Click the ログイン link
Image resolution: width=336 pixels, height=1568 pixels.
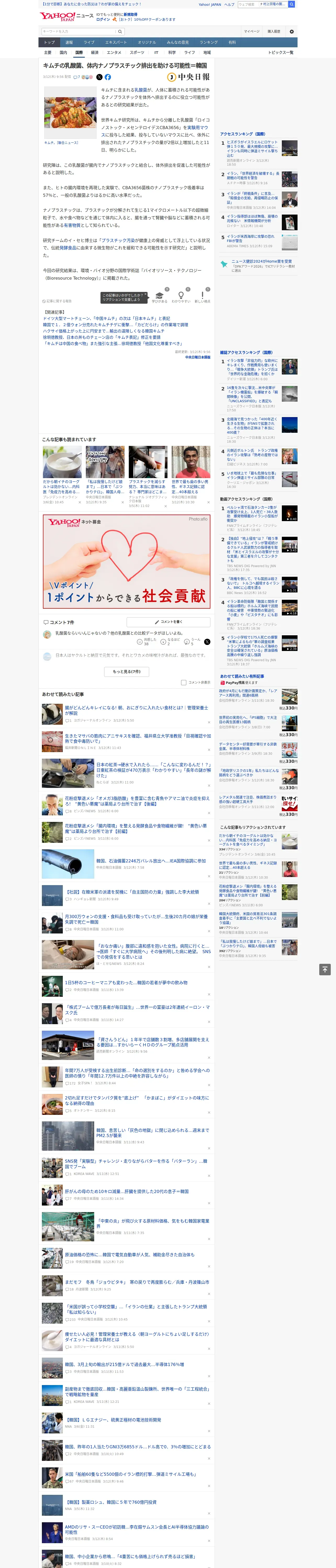coord(103,20)
